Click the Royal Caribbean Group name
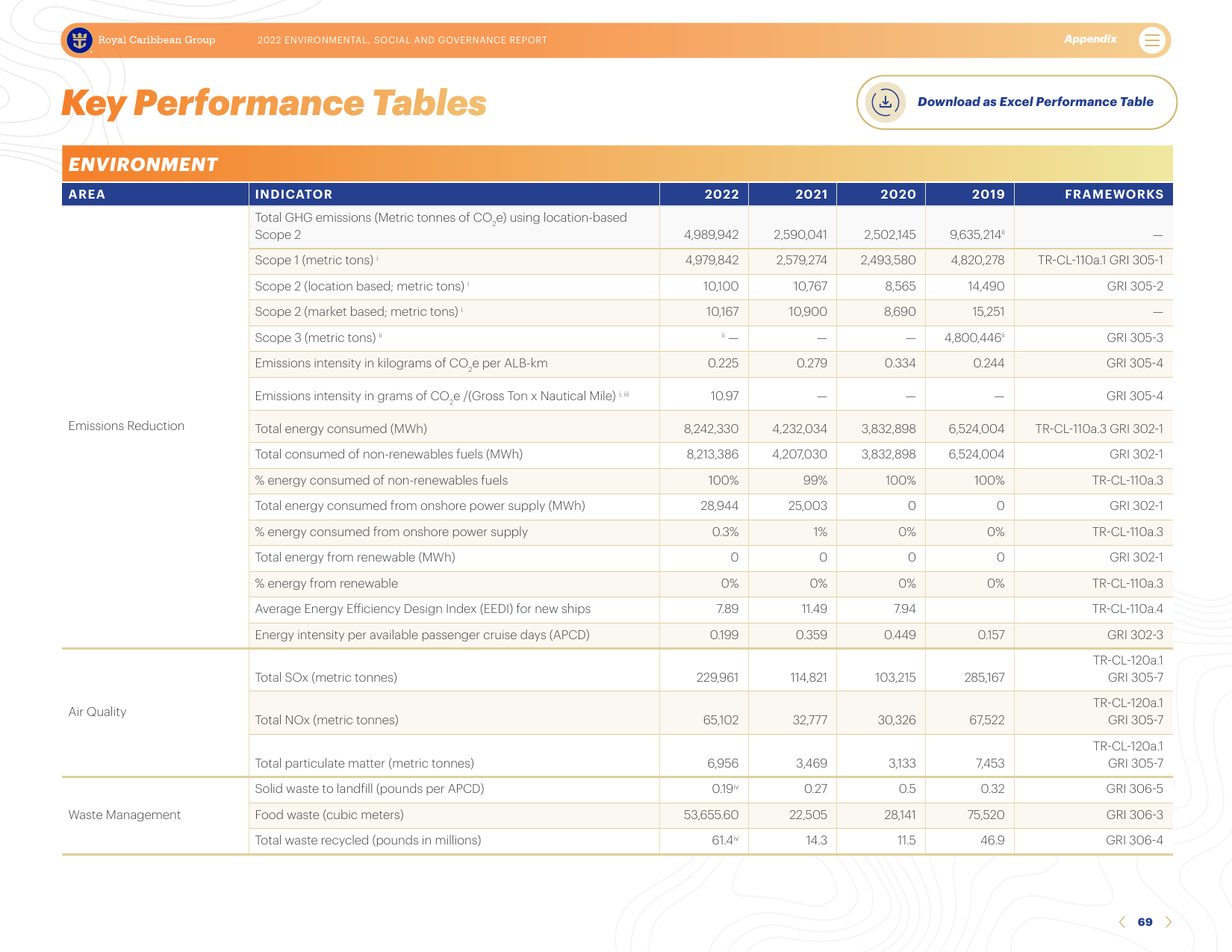This screenshot has height=952, width=1232. click(157, 40)
